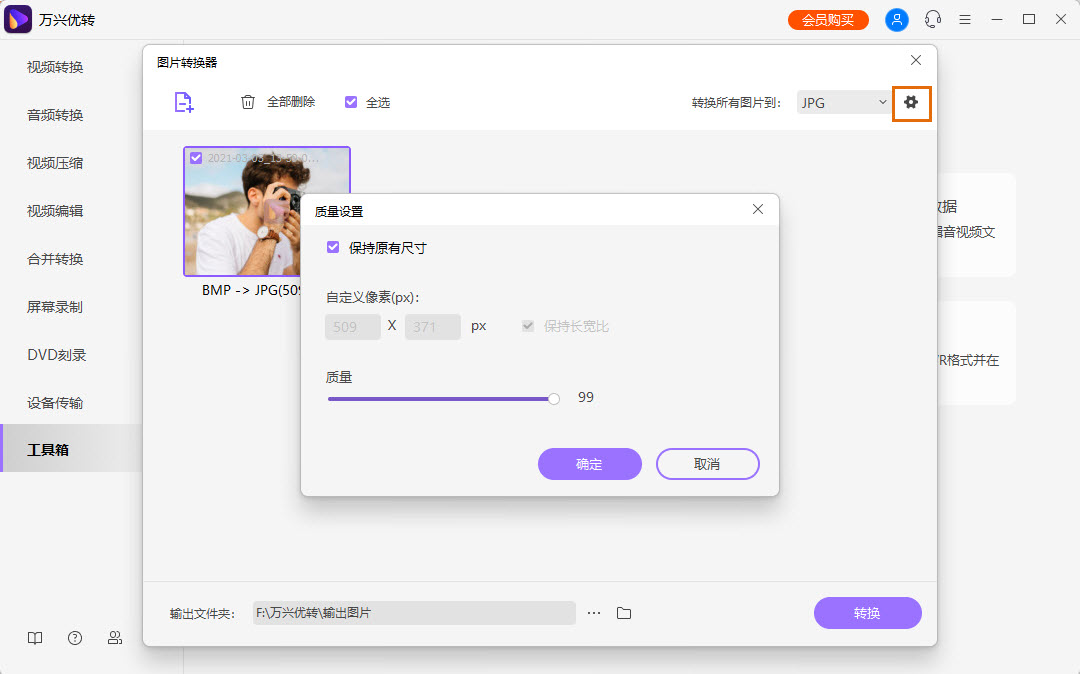The image size is (1080, 674).
Task: Toggle the checkbox on the BMP thumbnail
Action: click(194, 157)
